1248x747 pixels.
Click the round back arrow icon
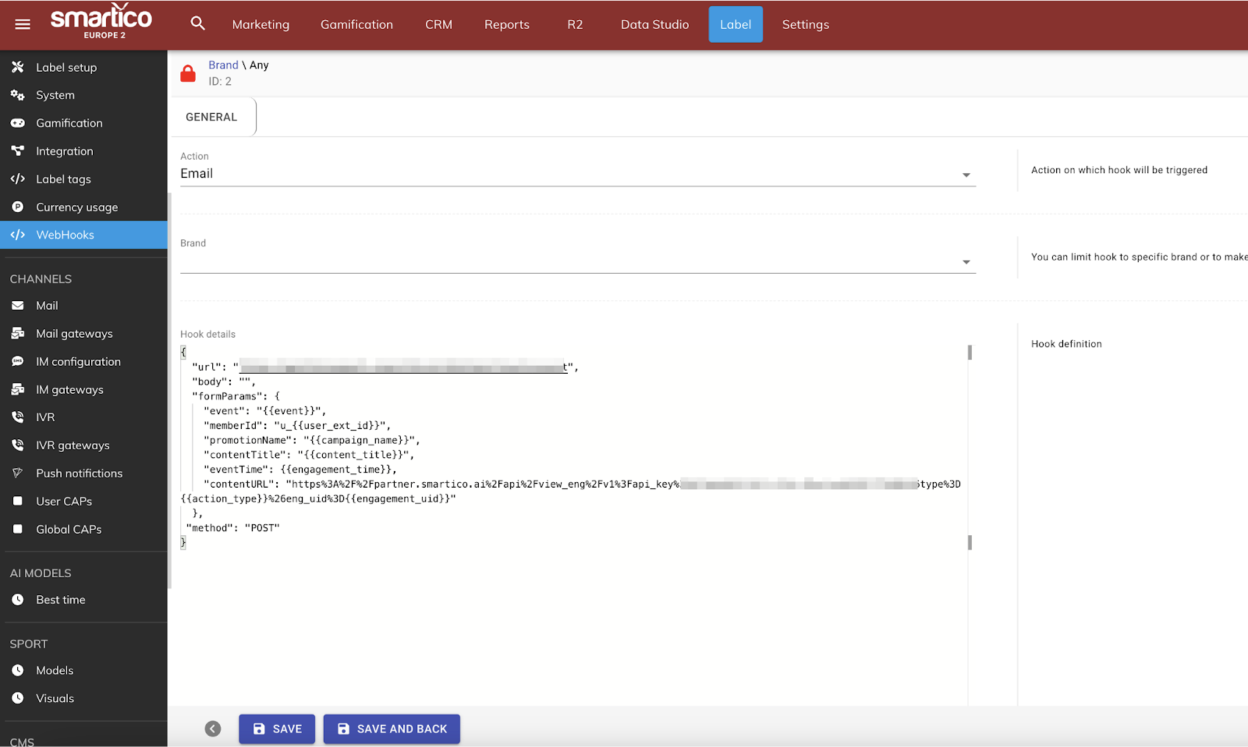tap(213, 729)
